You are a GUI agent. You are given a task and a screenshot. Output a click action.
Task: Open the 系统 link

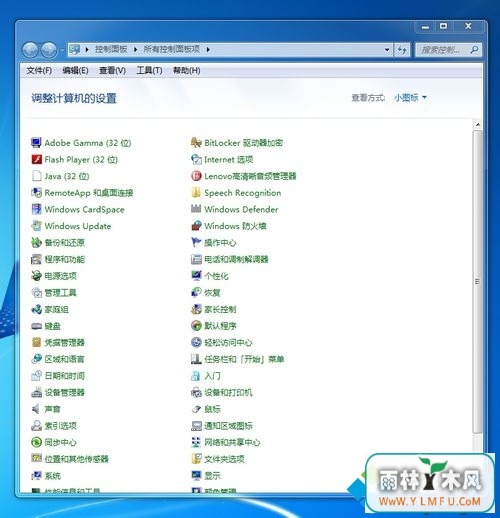(53, 476)
